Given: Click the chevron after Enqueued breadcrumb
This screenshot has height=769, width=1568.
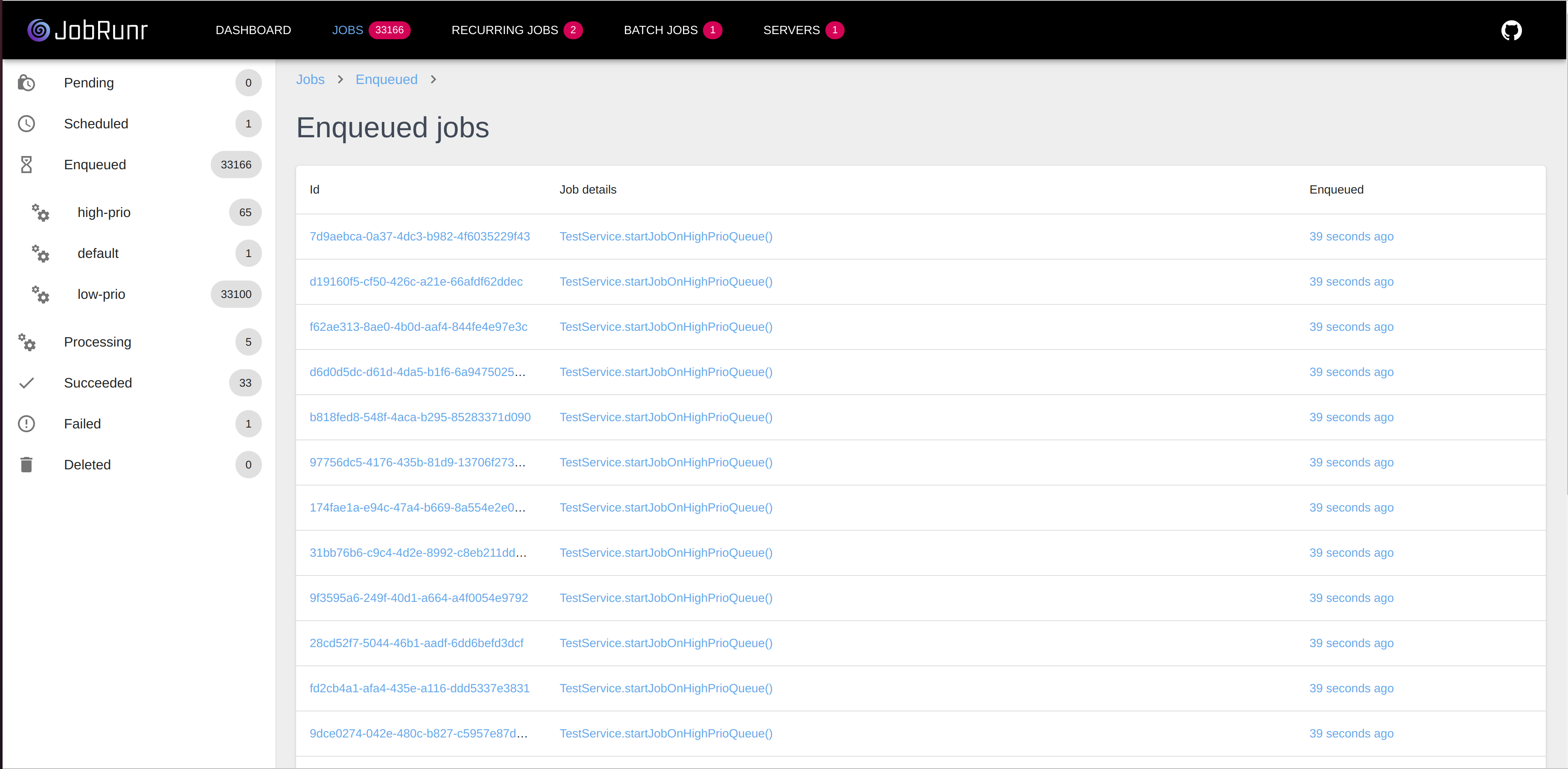Looking at the screenshot, I should [433, 80].
